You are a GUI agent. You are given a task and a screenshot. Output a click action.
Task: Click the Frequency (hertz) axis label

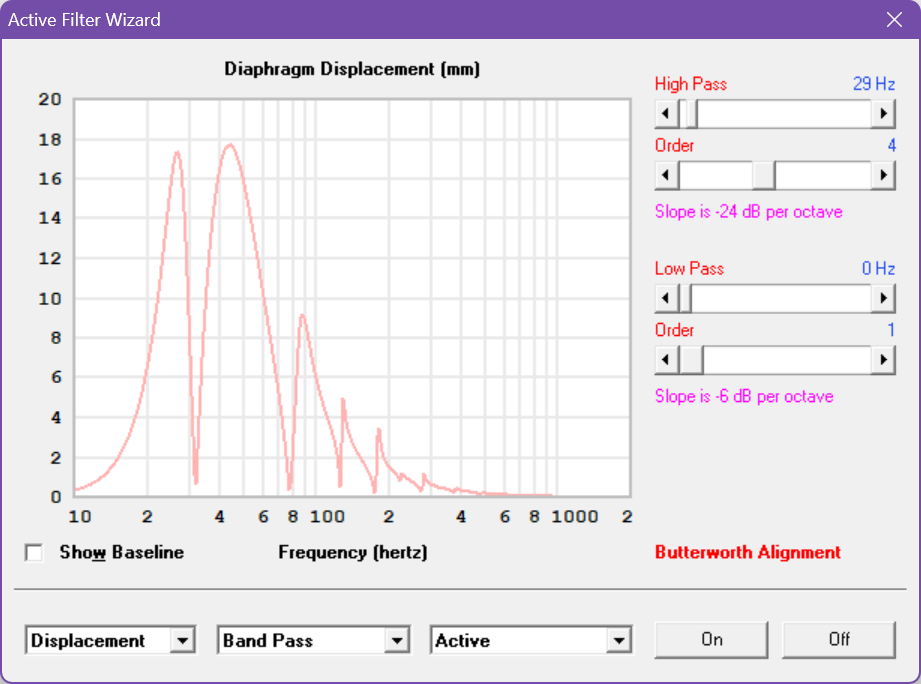point(352,552)
